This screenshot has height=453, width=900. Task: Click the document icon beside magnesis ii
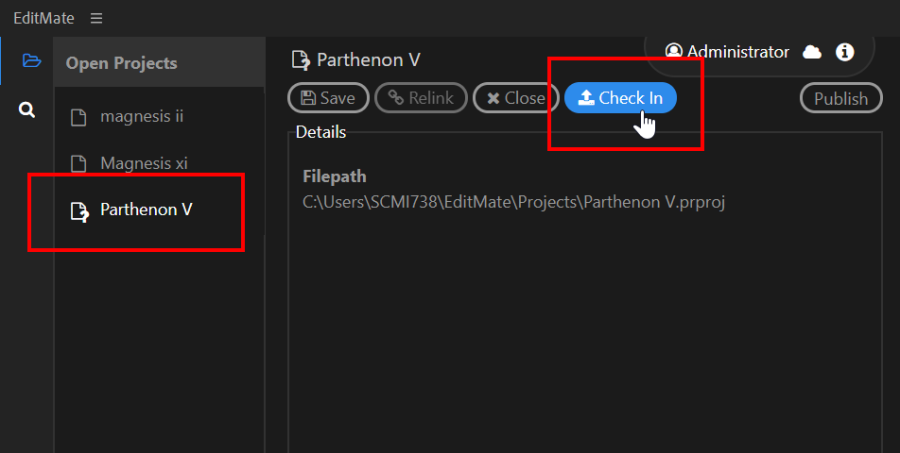[79, 117]
